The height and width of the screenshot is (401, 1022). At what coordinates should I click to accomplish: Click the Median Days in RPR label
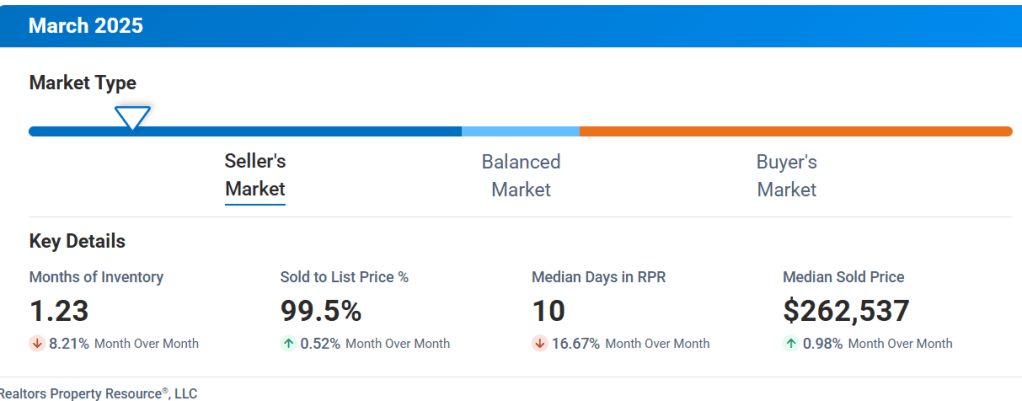tap(598, 277)
